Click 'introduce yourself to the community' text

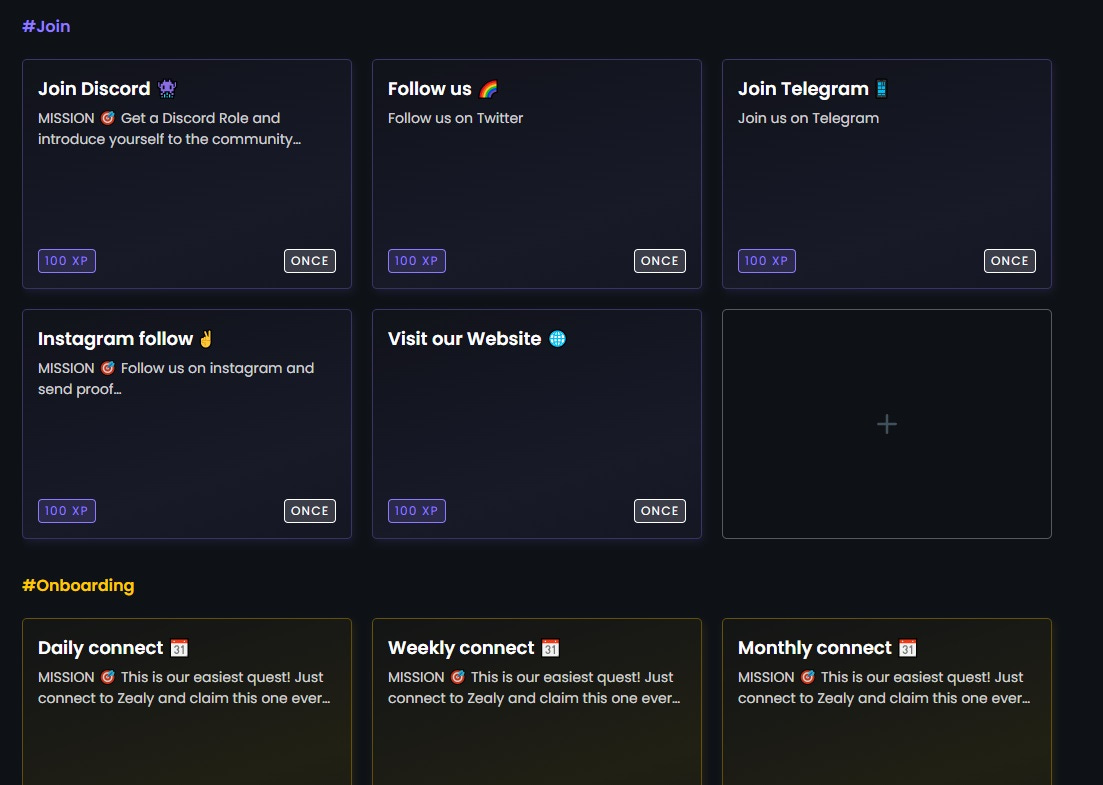(170, 139)
